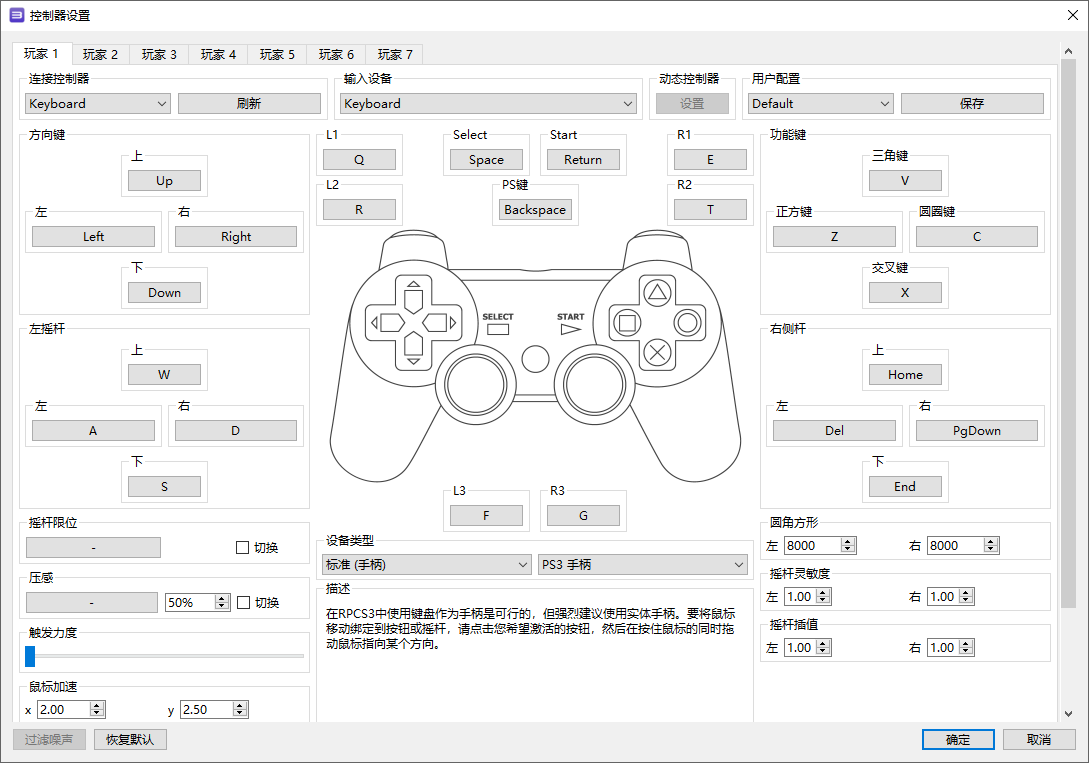The image size is (1089, 763).
Task: Click the SELECT button on controller image
Action: 498,330
